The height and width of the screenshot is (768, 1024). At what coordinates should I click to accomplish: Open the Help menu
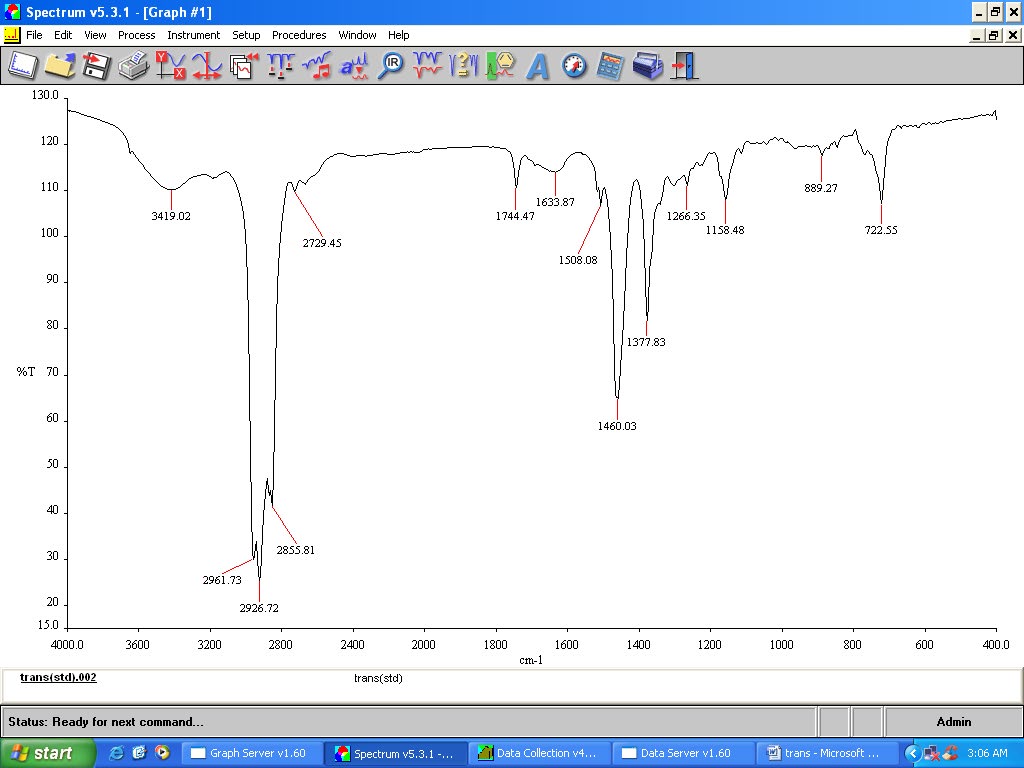(398, 35)
